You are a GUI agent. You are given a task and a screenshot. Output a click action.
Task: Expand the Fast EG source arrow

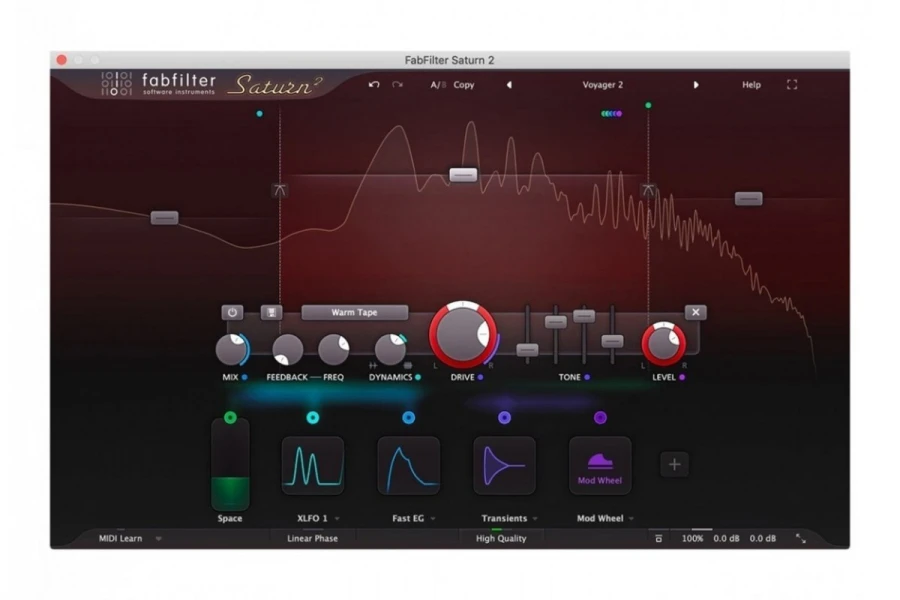click(433, 518)
